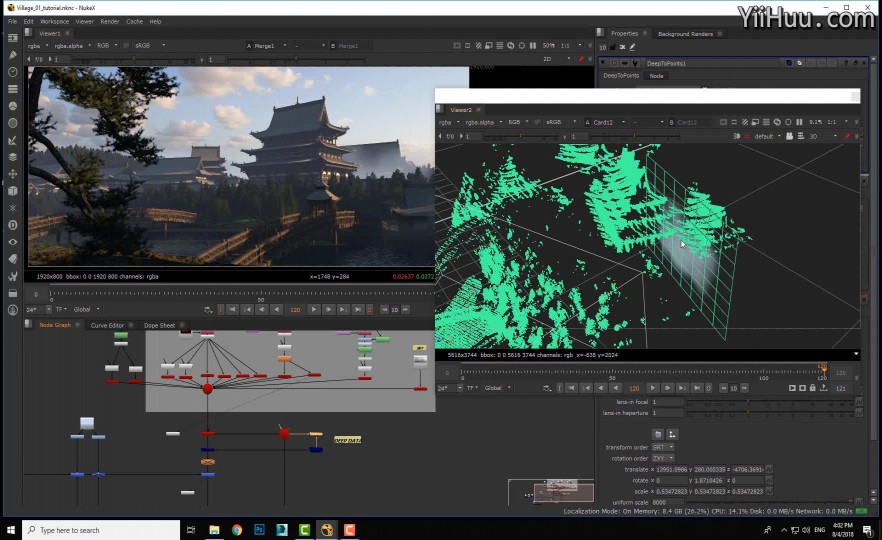Click the axis snap icon above transform order
Screen dimensions: 882x540
click(672, 434)
